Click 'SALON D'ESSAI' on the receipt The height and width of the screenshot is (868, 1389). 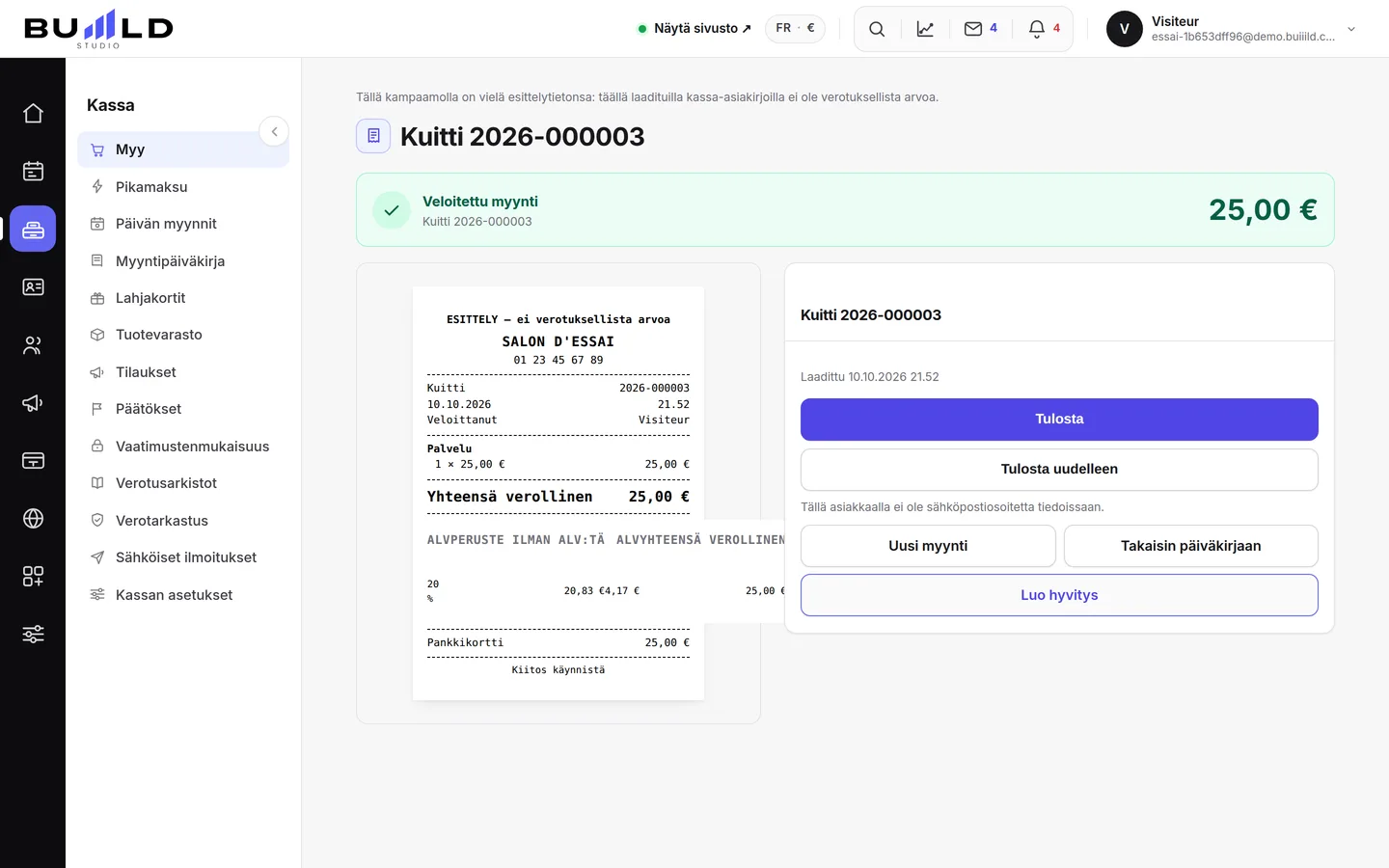[x=558, y=341]
